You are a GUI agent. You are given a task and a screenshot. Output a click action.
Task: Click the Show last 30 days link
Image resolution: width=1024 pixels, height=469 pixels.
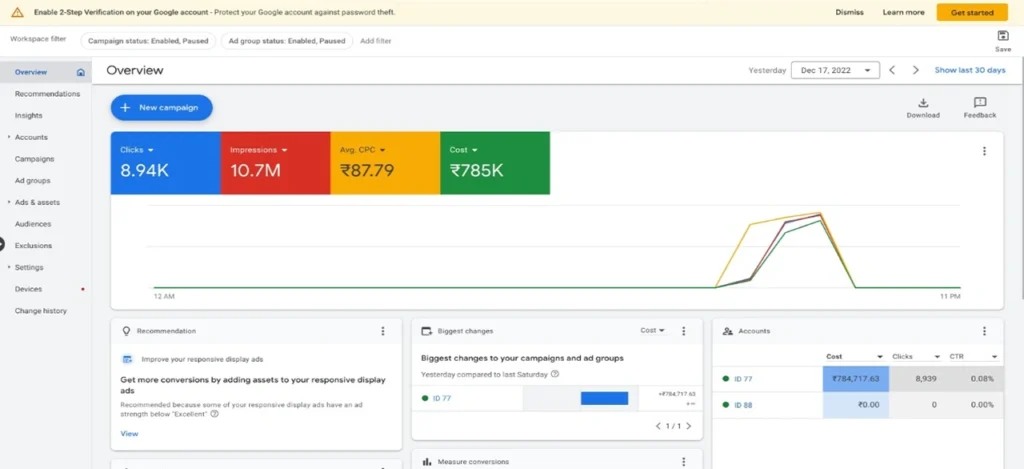click(969, 70)
